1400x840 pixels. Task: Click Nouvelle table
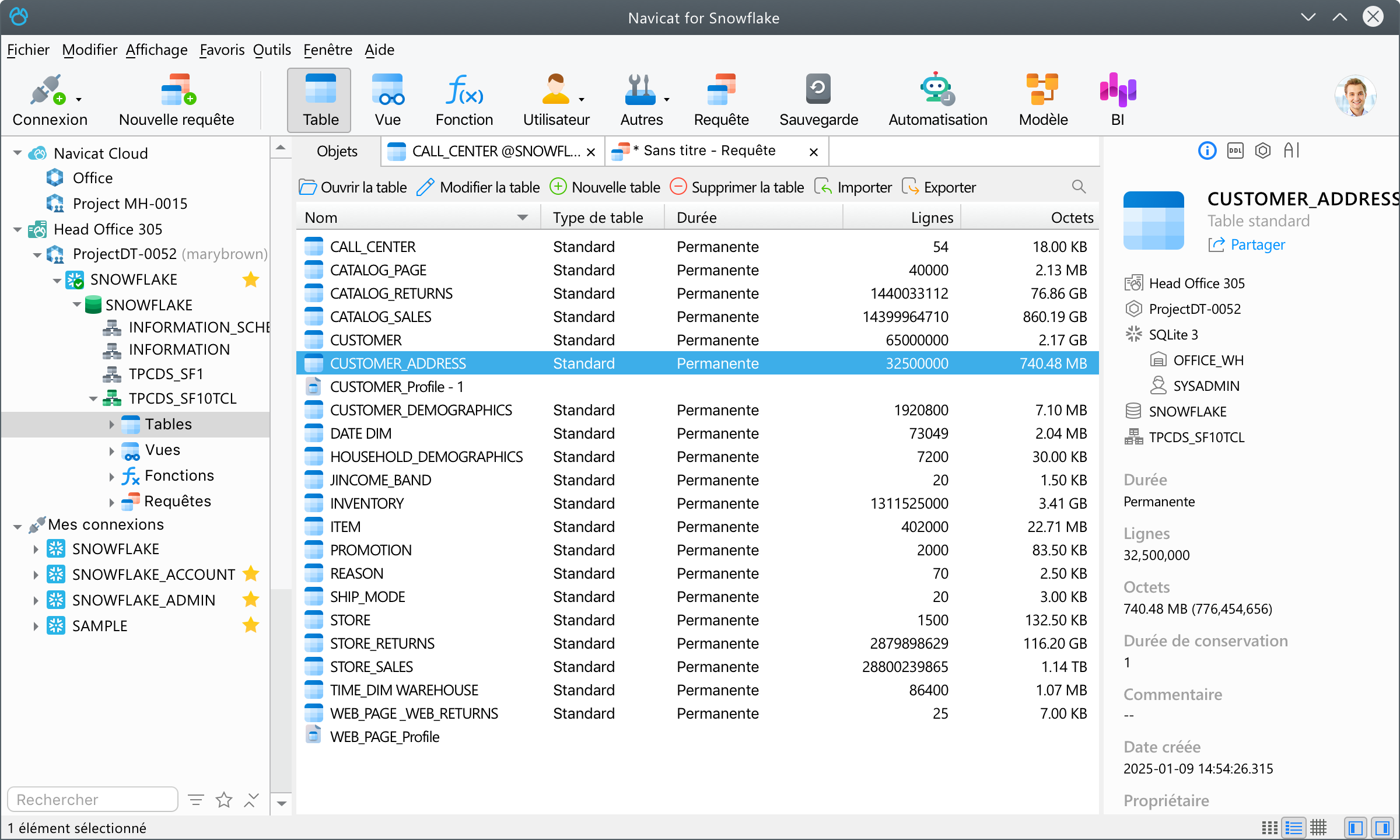click(605, 187)
